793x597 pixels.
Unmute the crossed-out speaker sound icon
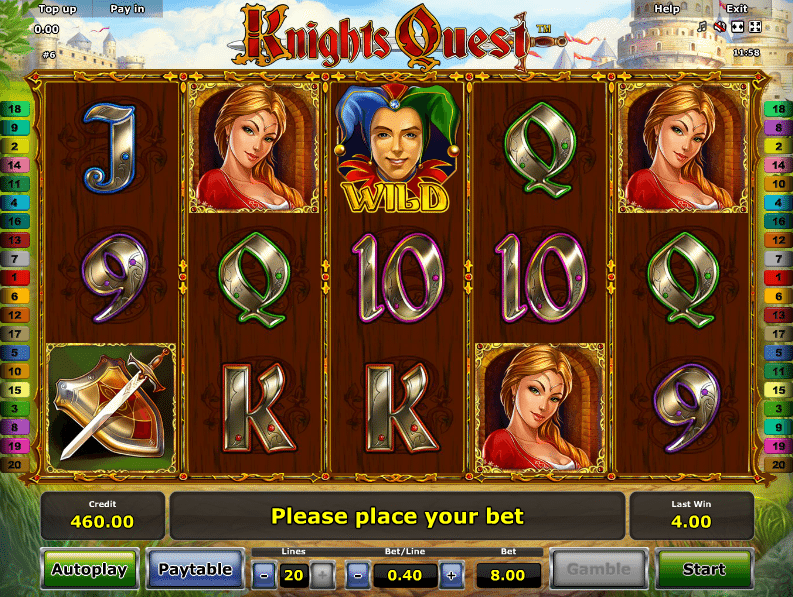(720, 26)
